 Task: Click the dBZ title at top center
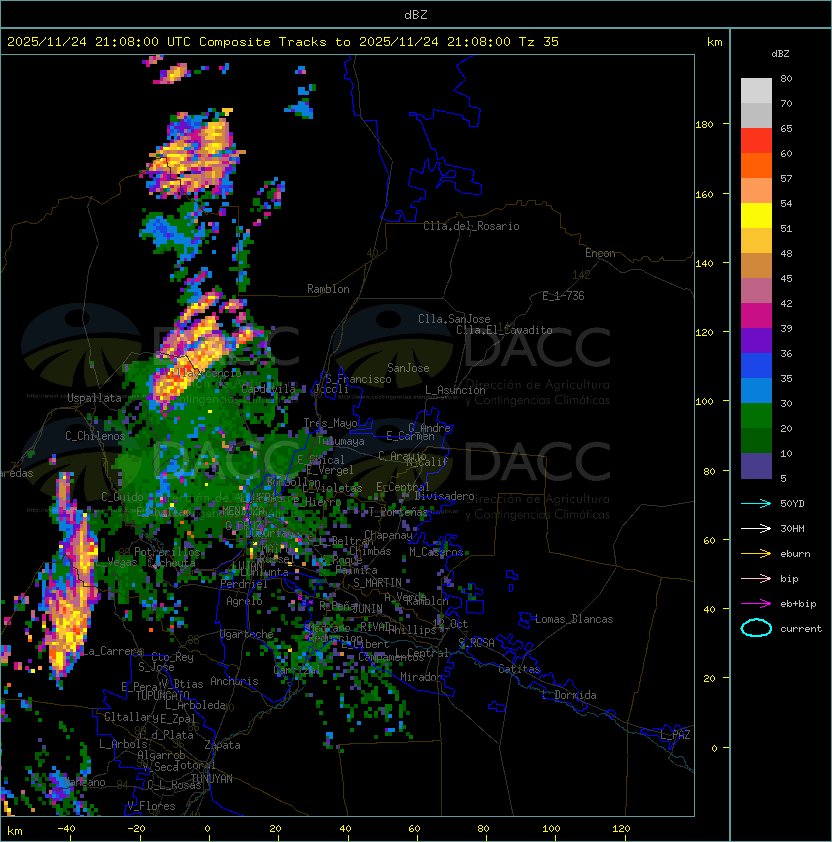[x=416, y=15]
